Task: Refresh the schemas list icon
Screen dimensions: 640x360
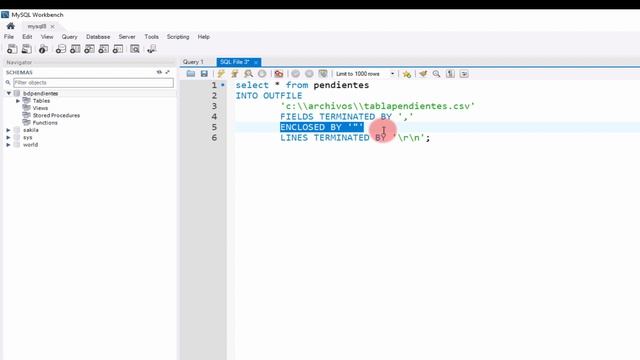Action: [x=159, y=72]
